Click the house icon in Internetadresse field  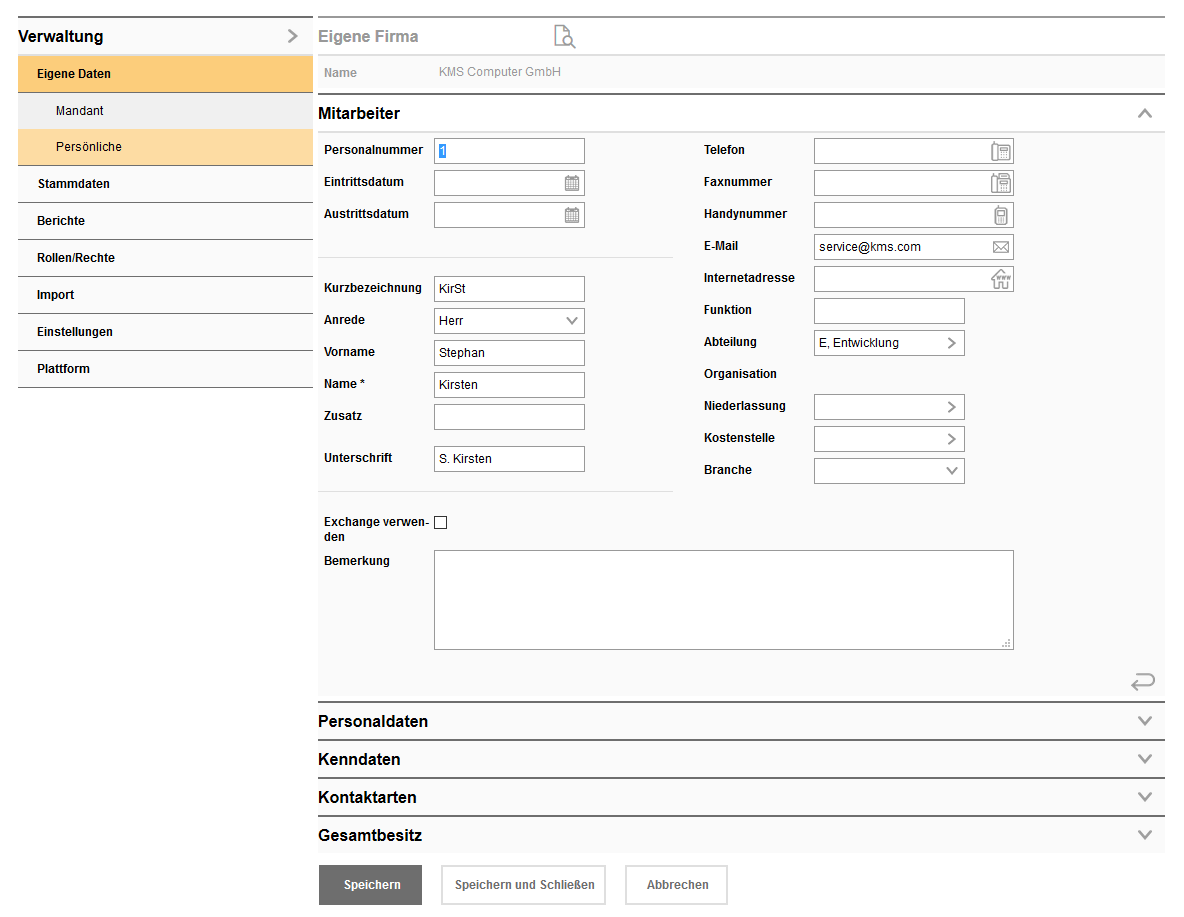pyautogui.click(x=1000, y=279)
